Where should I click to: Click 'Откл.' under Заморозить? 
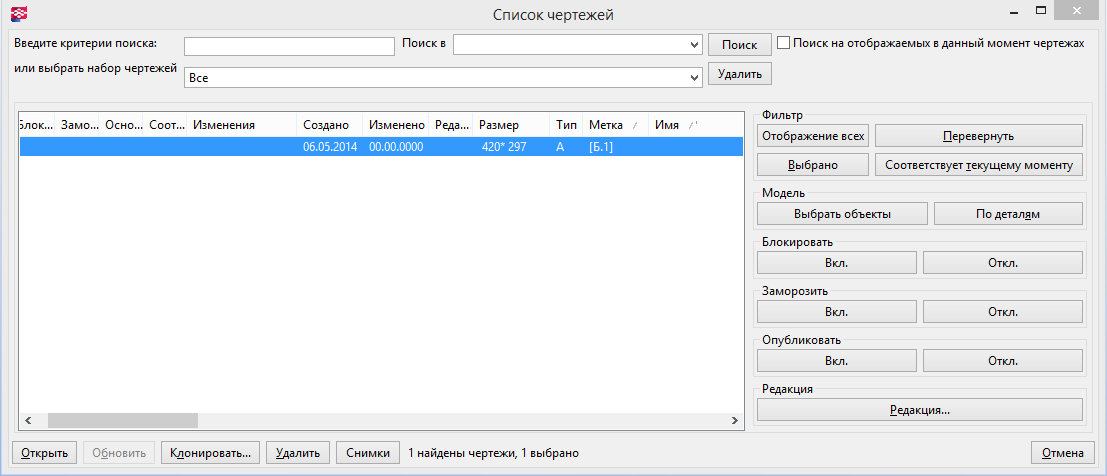(1003, 311)
